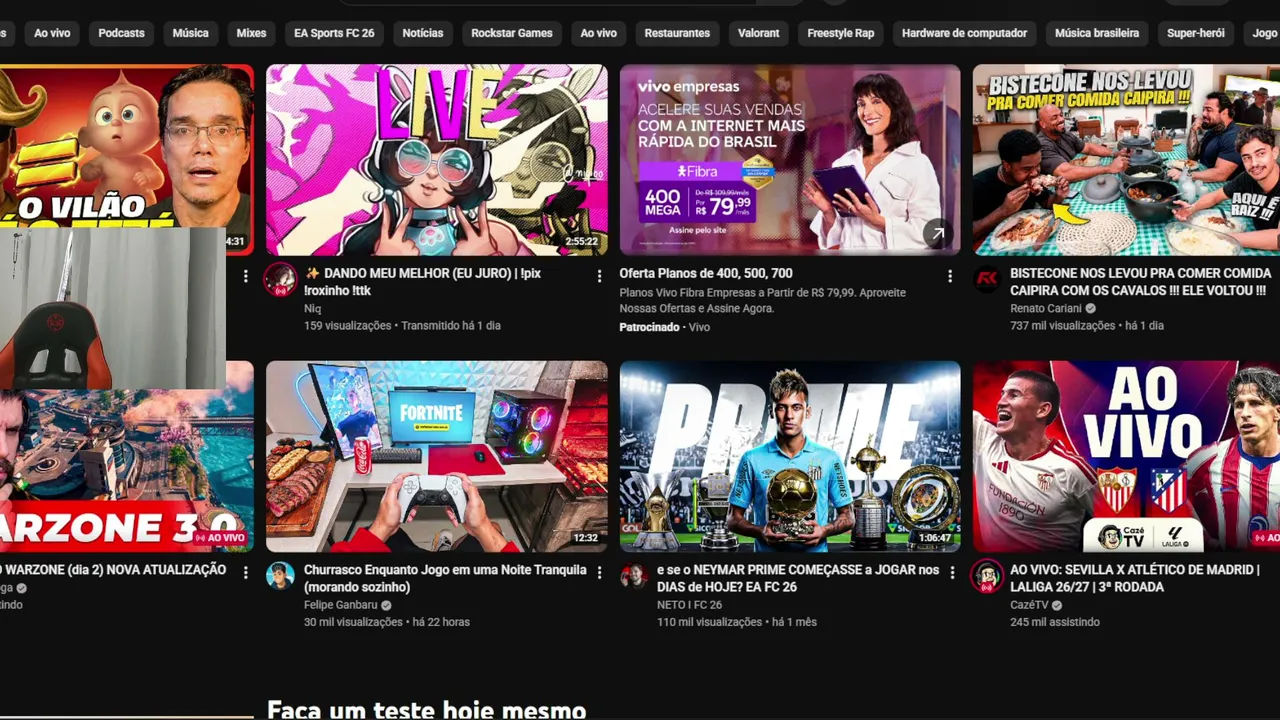Screen dimensions: 1280x720
Task: Play the Bistecone comida caipira thumbnail
Action: click(x=1126, y=160)
